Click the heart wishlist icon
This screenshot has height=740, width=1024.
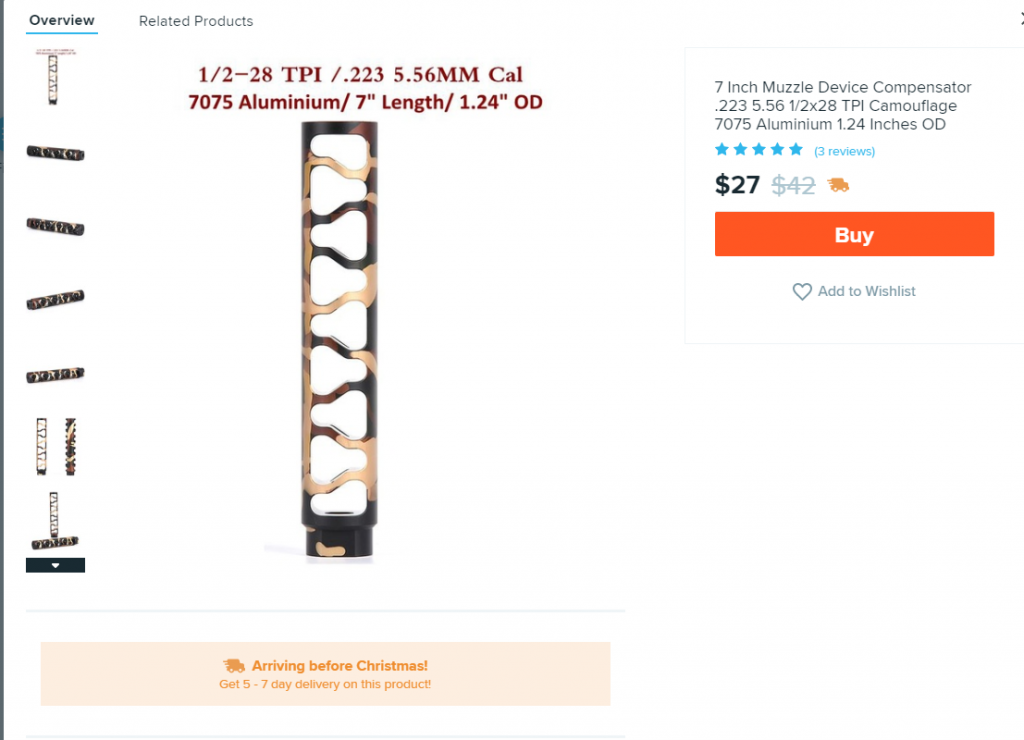pyautogui.click(x=802, y=291)
